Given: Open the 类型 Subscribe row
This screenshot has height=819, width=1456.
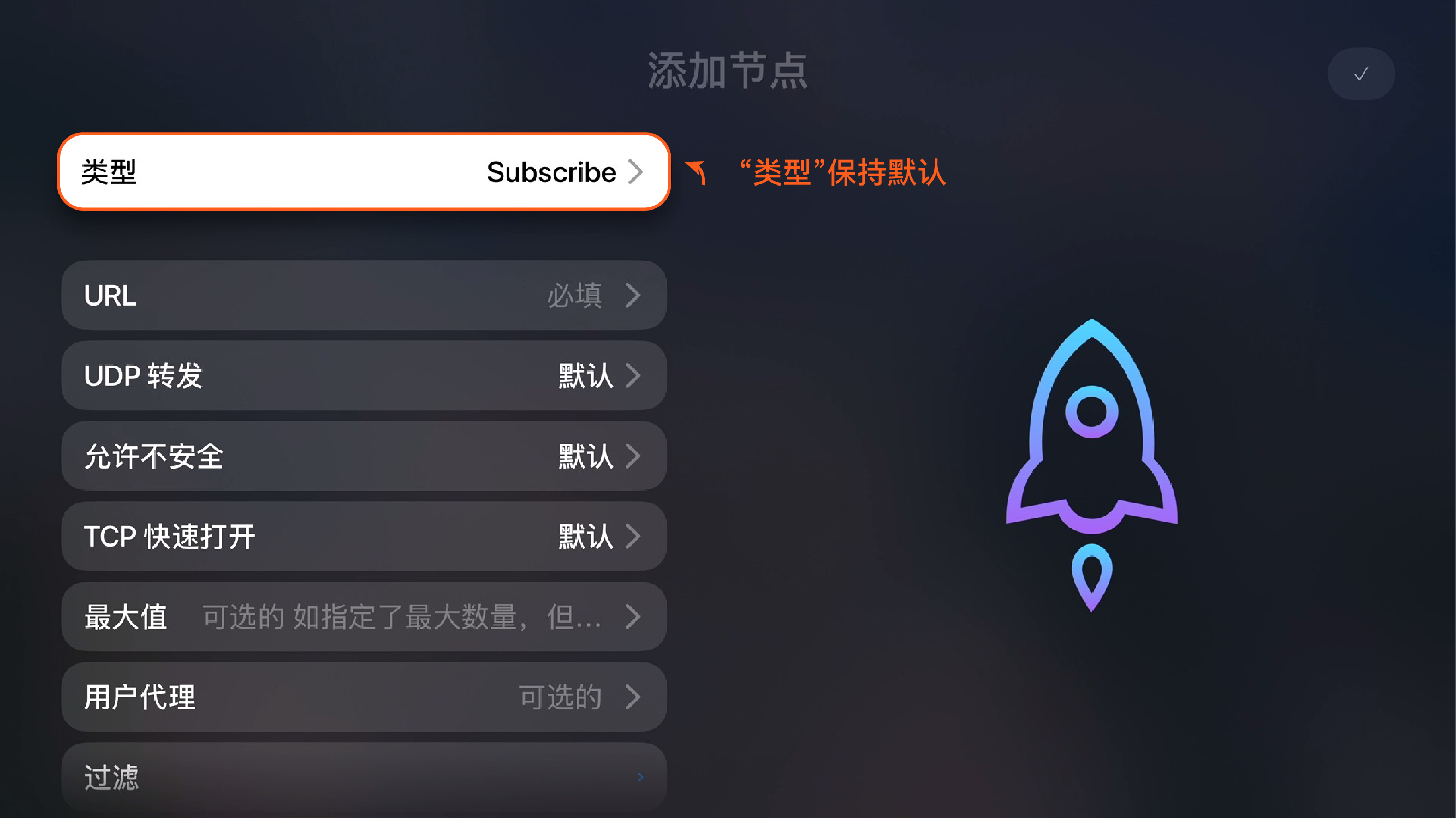Looking at the screenshot, I should pos(364,172).
